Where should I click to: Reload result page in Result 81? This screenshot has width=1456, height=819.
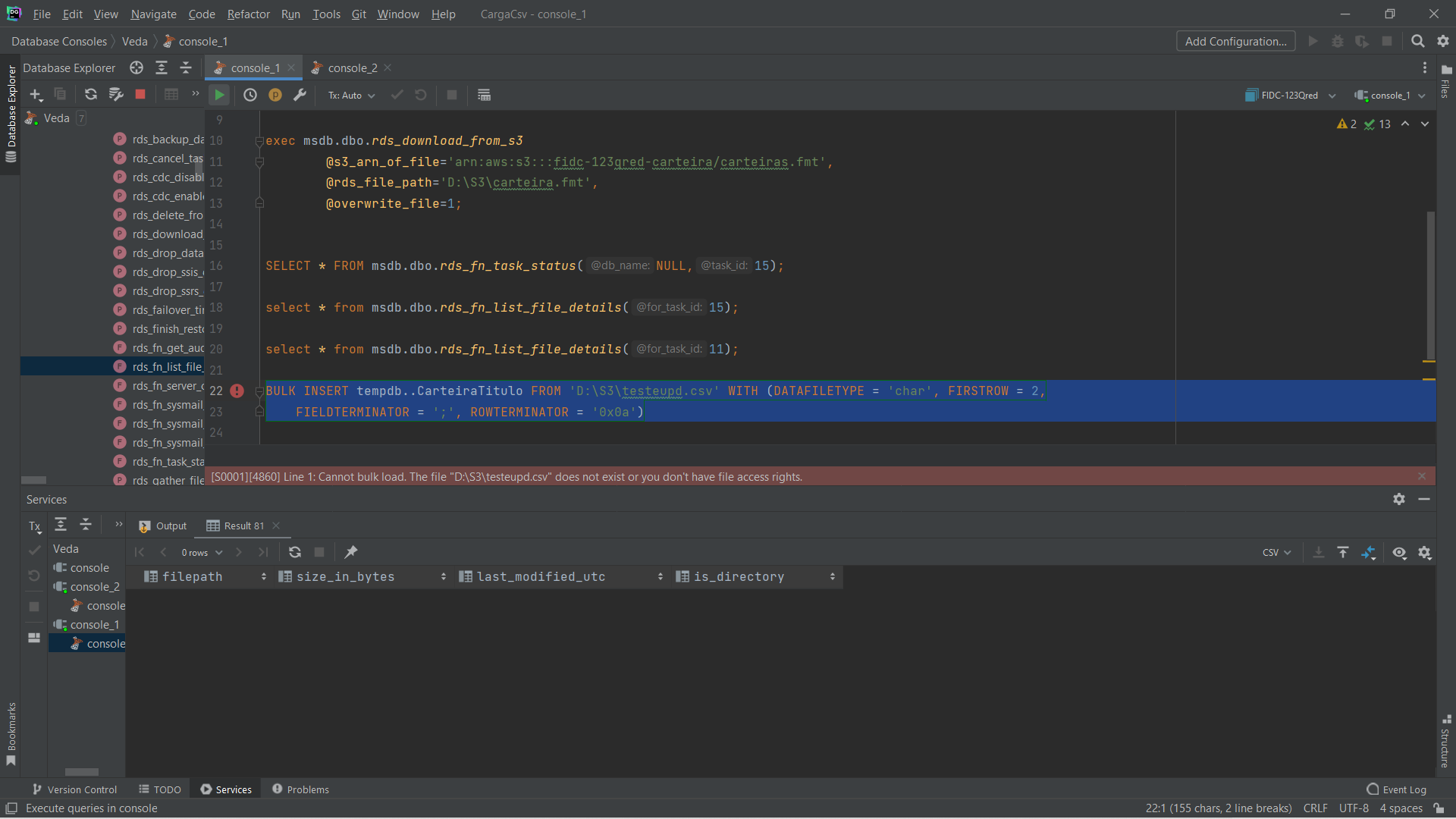coord(295,552)
